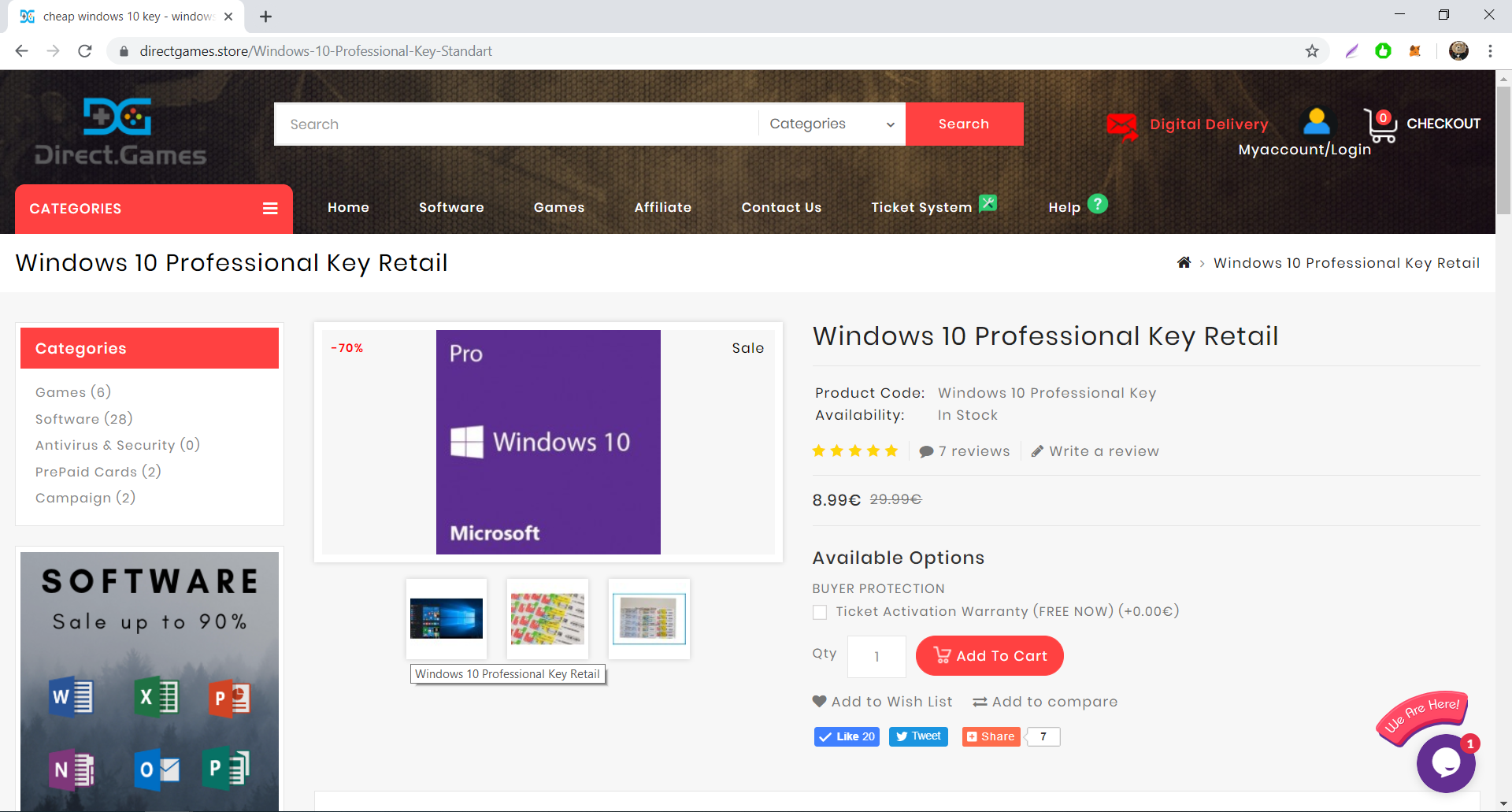
Task: Click breadcrumb Windows 10 Professional Key Retail
Action: point(1347,263)
